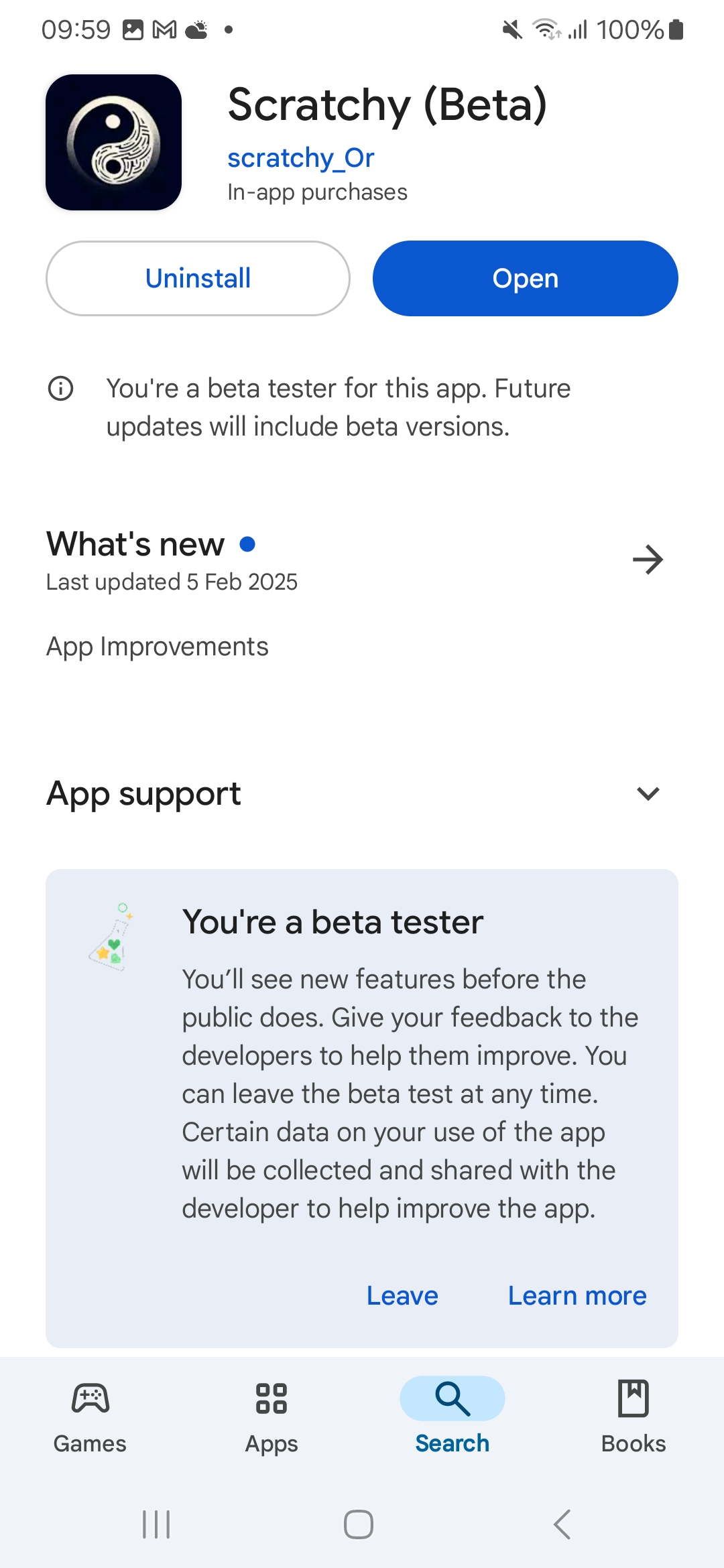The image size is (724, 1568).
Task: Leave the beta test program
Action: click(402, 1296)
